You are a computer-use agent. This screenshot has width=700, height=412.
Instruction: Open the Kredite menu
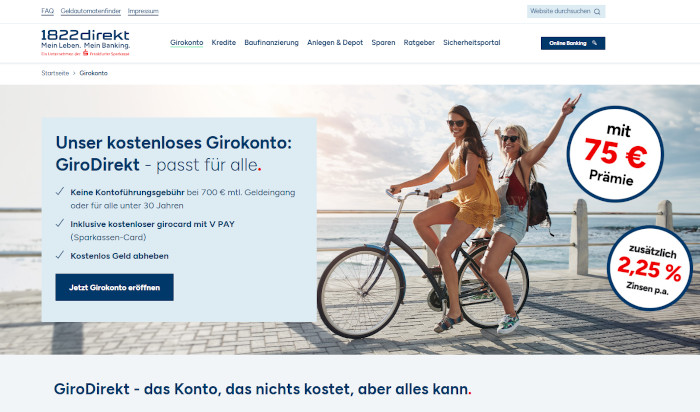click(224, 43)
